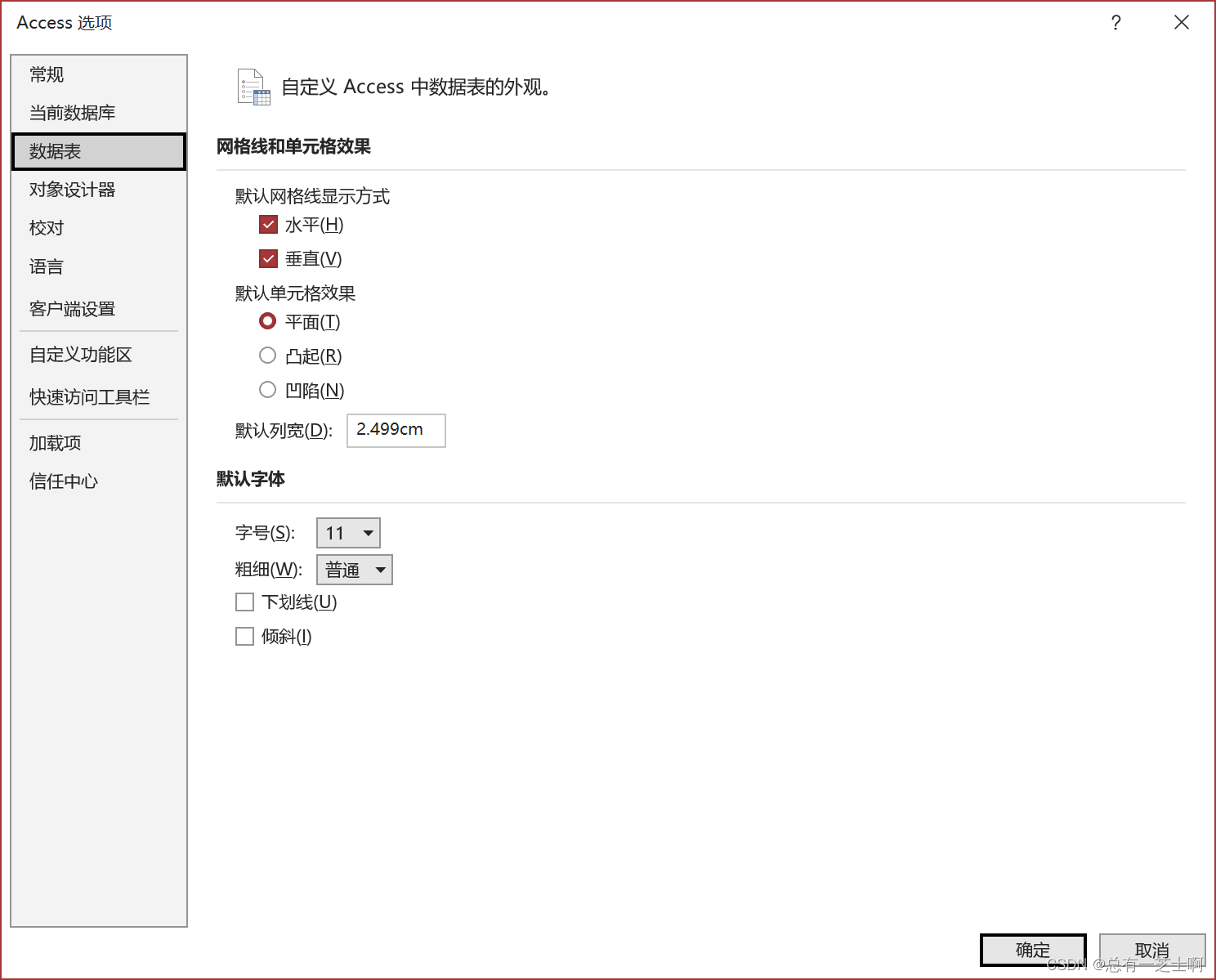Open the 语言 options page
This screenshot has height=980, width=1216.
(x=99, y=266)
